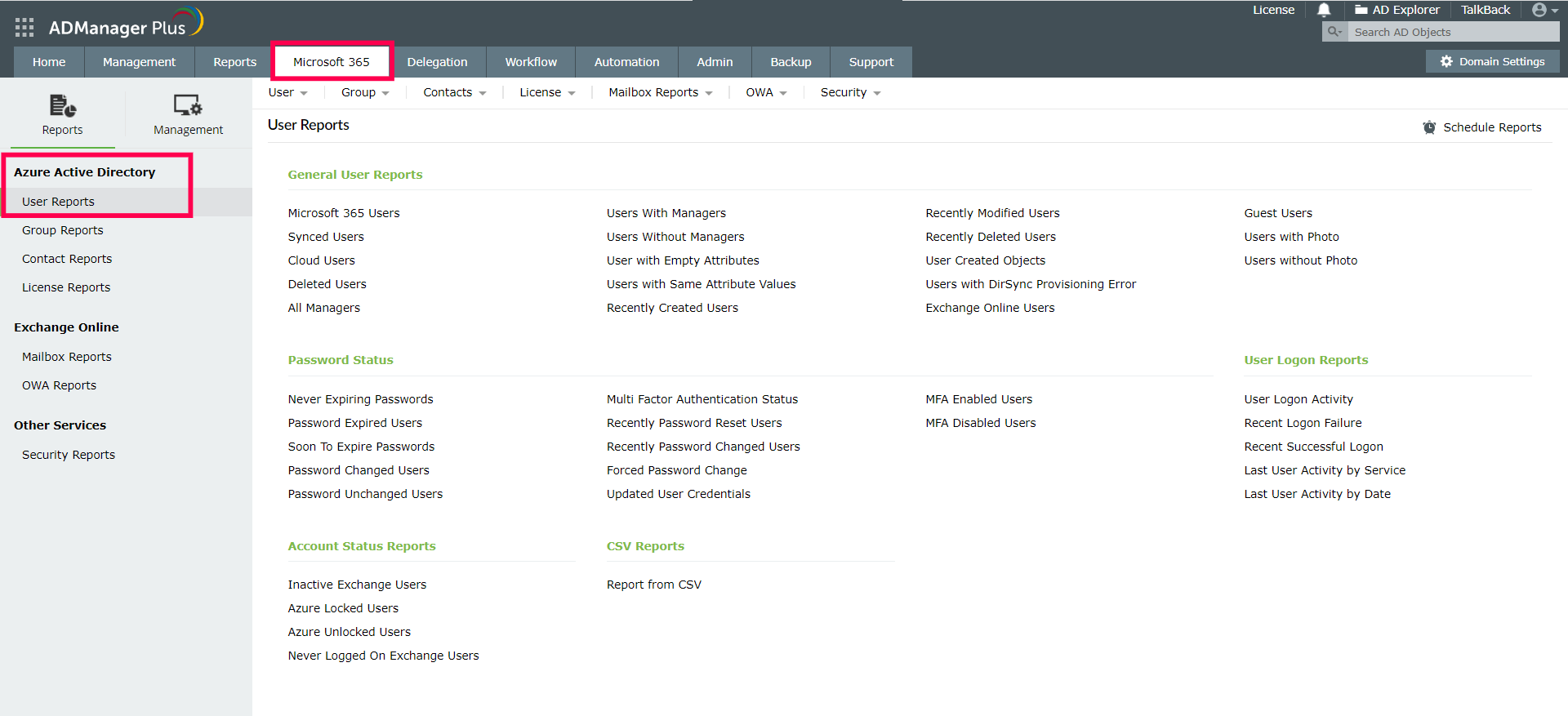This screenshot has width=1568, height=716.
Task: Click the ADManager Plus logo
Action: (x=125, y=24)
